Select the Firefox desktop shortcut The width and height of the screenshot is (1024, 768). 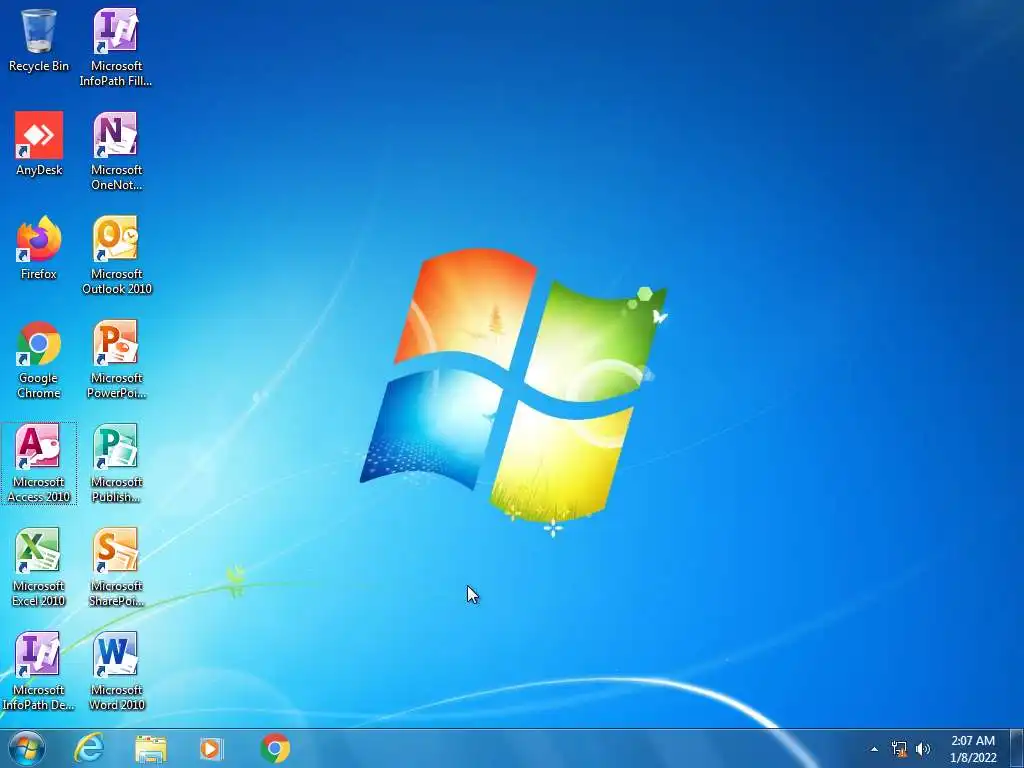click(x=39, y=248)
